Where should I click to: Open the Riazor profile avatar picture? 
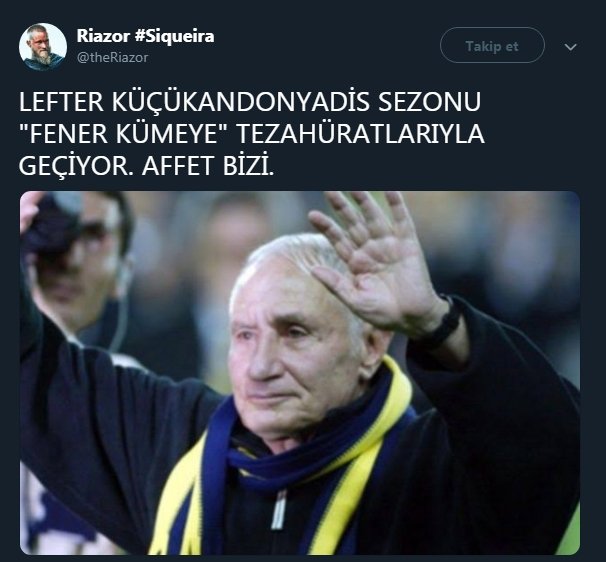[x=43, y=47]
